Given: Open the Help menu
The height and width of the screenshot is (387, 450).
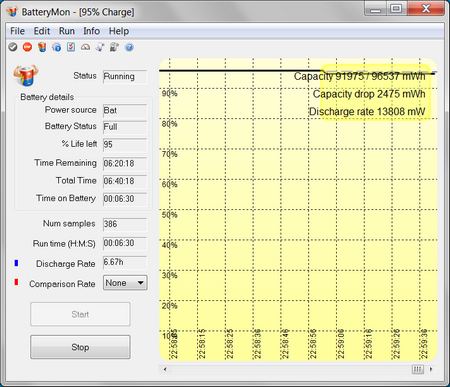Looking at the screenshot, I should (x=119, y=31).
